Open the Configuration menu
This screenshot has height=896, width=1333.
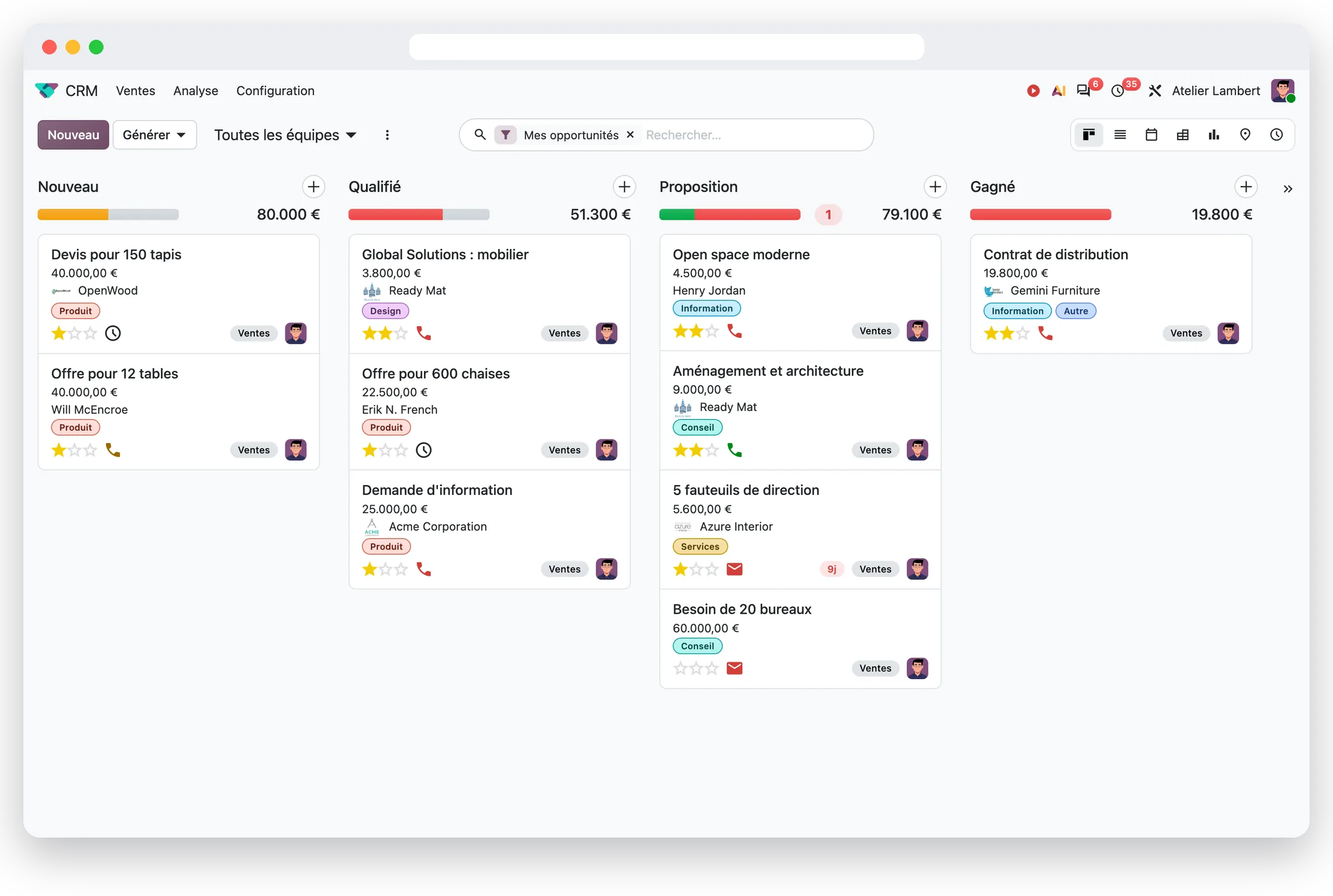tap(275, 91)
